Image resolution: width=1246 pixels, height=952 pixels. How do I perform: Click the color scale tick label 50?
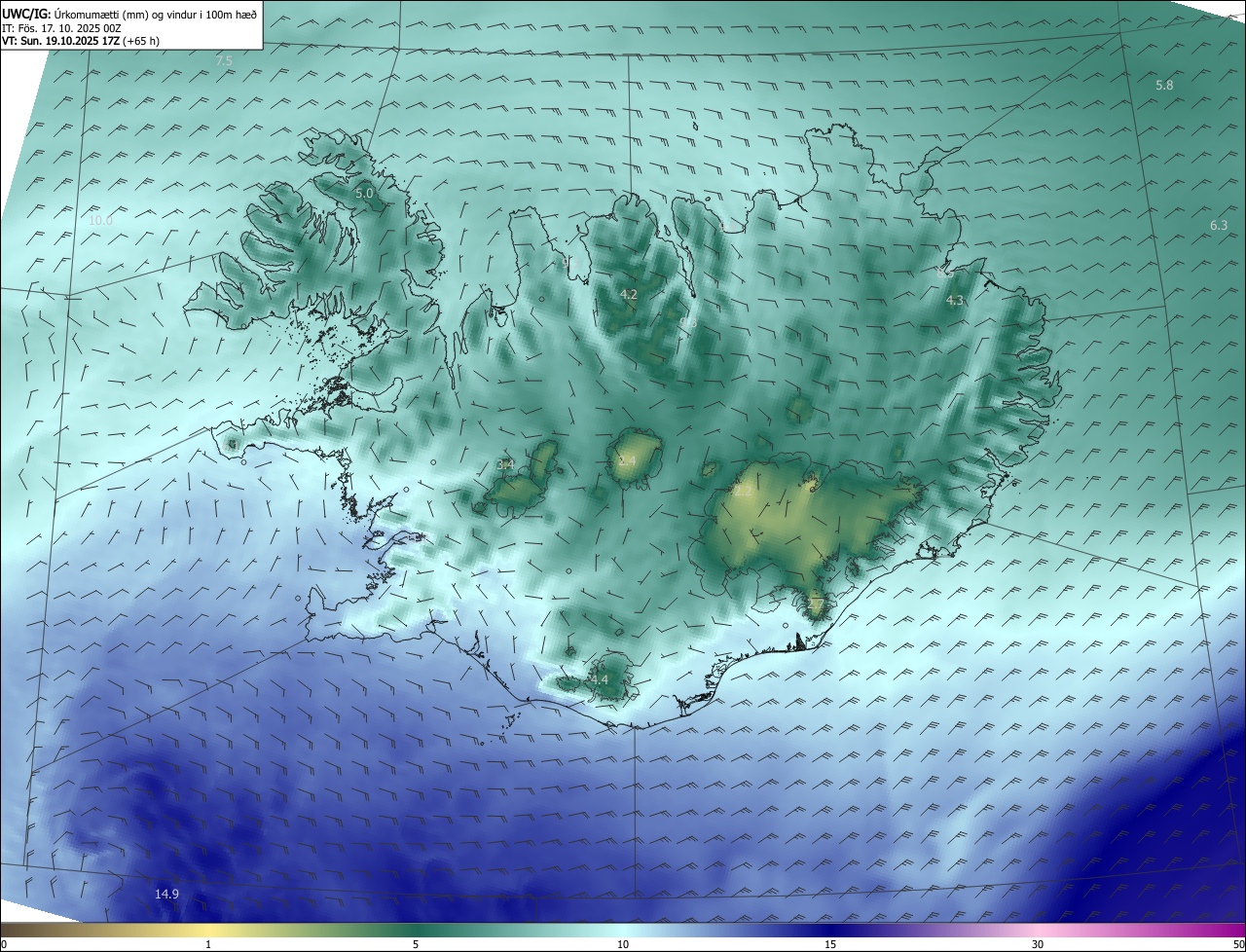[x=1238, y=944]
